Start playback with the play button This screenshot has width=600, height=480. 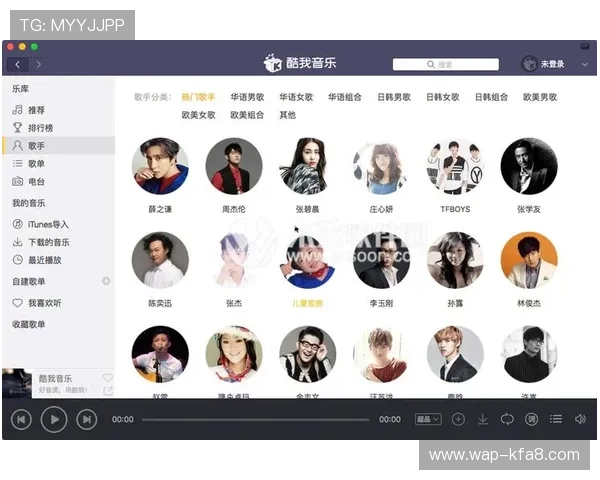(54, 420)
